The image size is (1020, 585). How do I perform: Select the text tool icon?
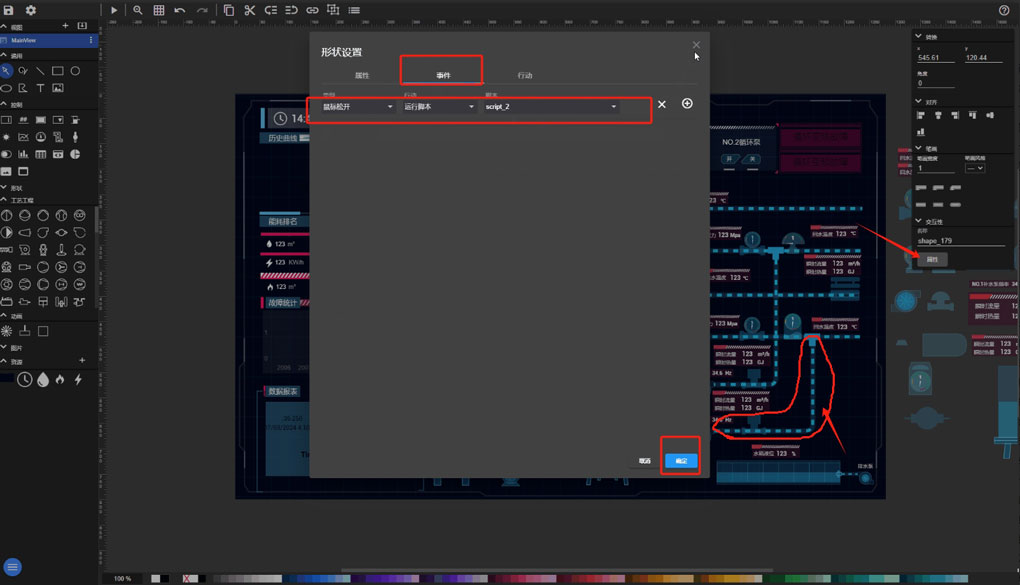(x=40, y=88)
